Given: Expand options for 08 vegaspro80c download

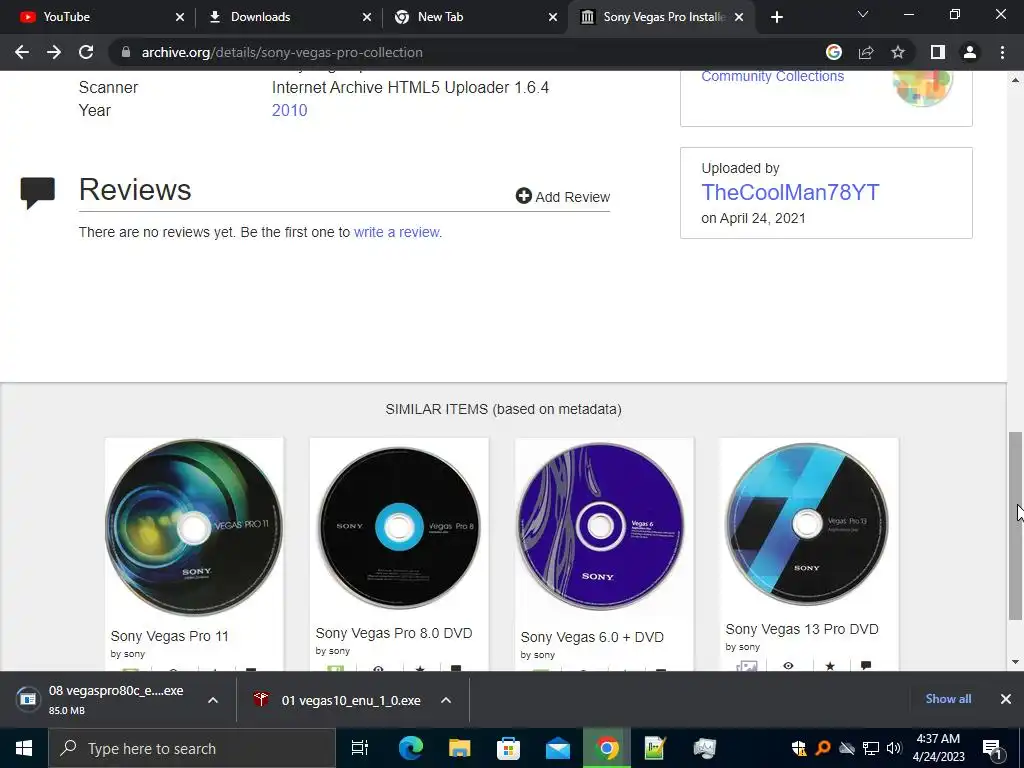Looking at the screenshot, I should tap(213, 700).
